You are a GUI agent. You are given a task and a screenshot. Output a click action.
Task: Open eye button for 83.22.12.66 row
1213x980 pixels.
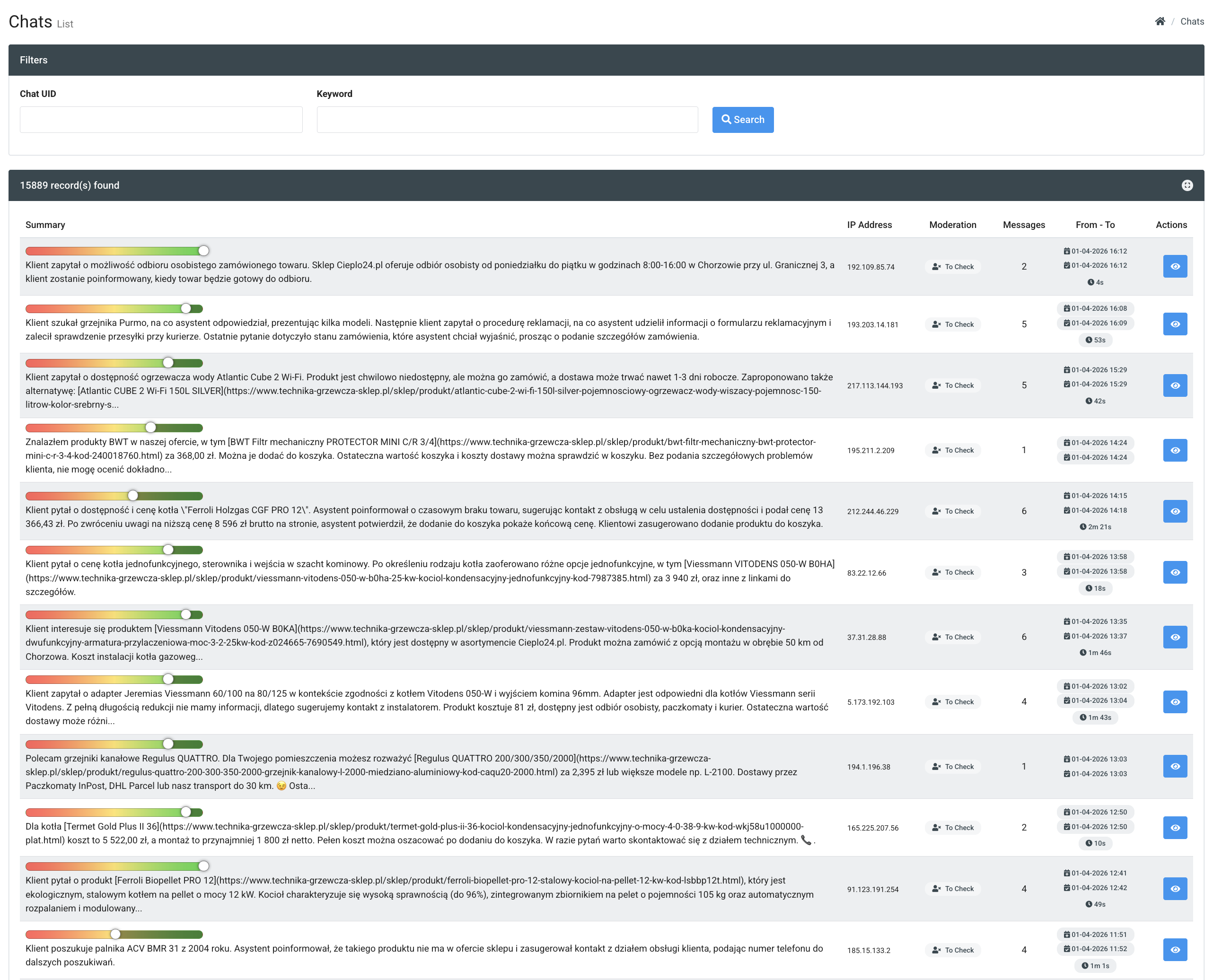[x=1174, y=572]
